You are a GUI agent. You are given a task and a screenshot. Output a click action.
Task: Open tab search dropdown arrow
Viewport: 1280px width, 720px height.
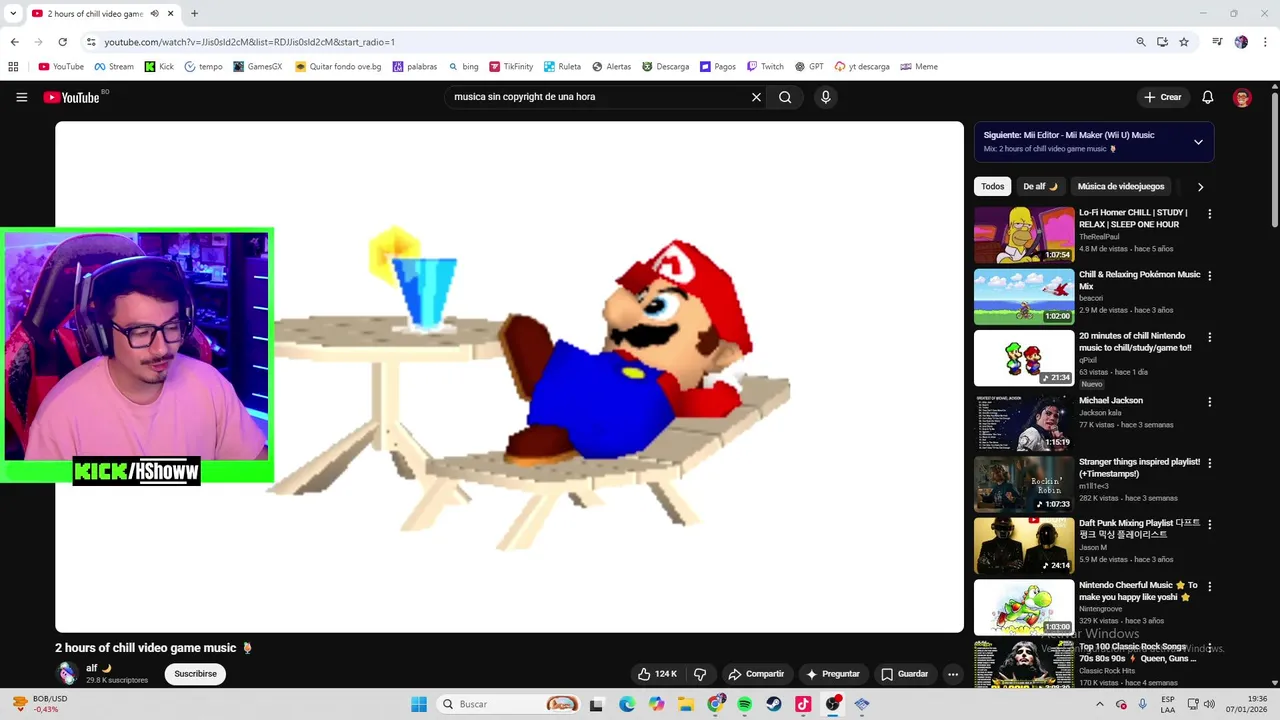click(x=13, y=13)
